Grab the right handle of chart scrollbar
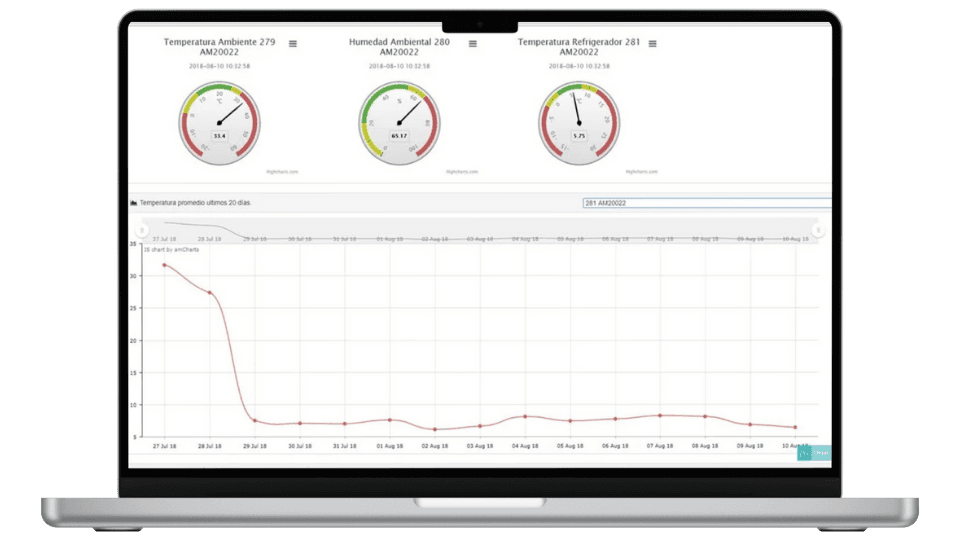 (818, 230)
